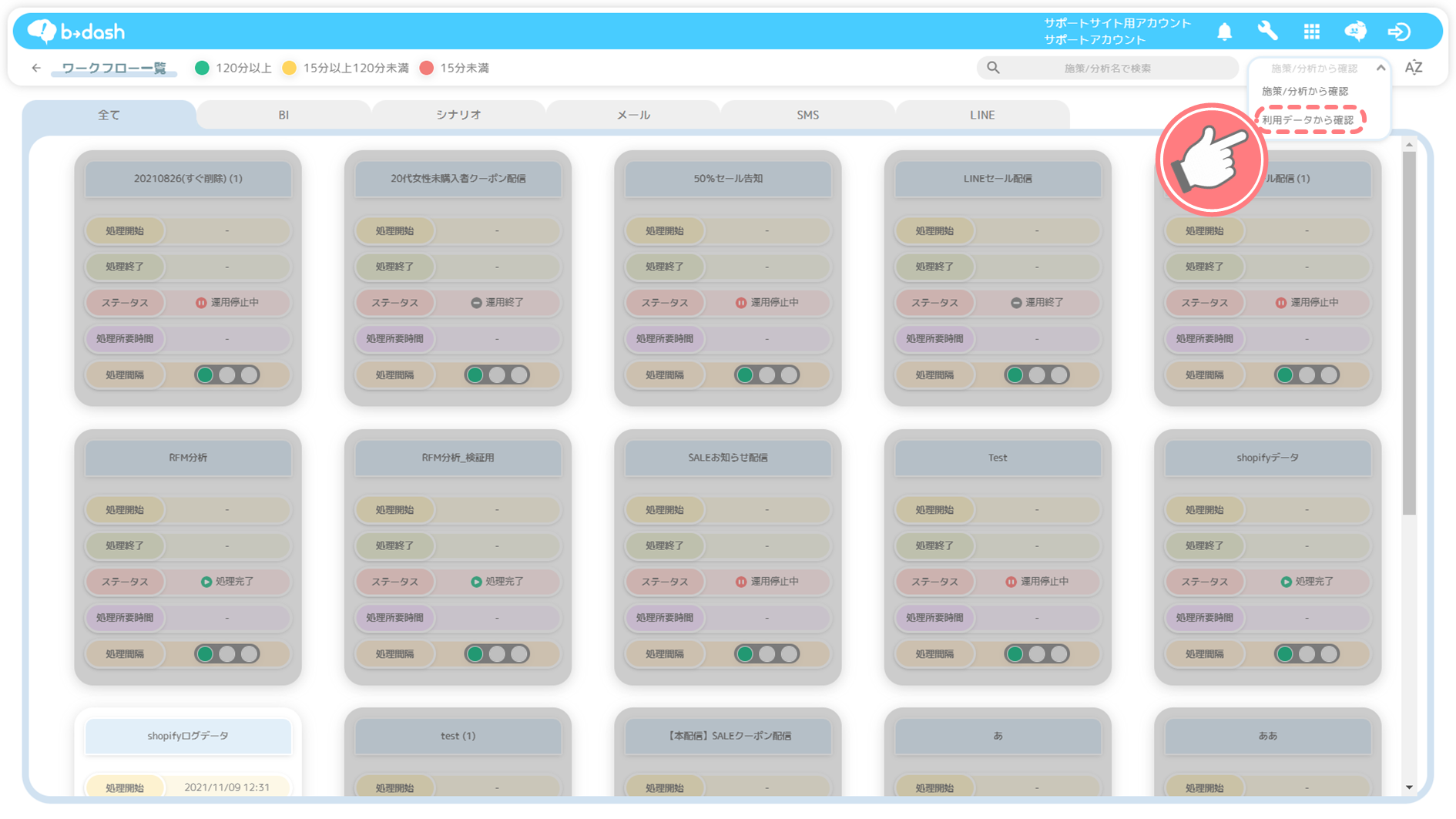1456x819 pixels.
Task: Click the vertical scrollbar thumb
Action: (1409, 333)
